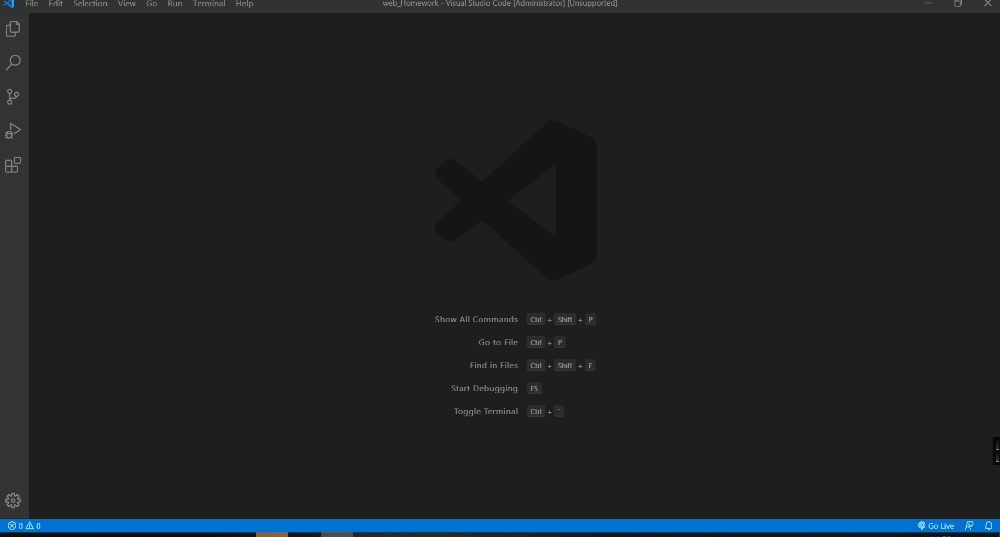Close the VS Code window
The image size is (1000, 537).
(x=987, y=3)
